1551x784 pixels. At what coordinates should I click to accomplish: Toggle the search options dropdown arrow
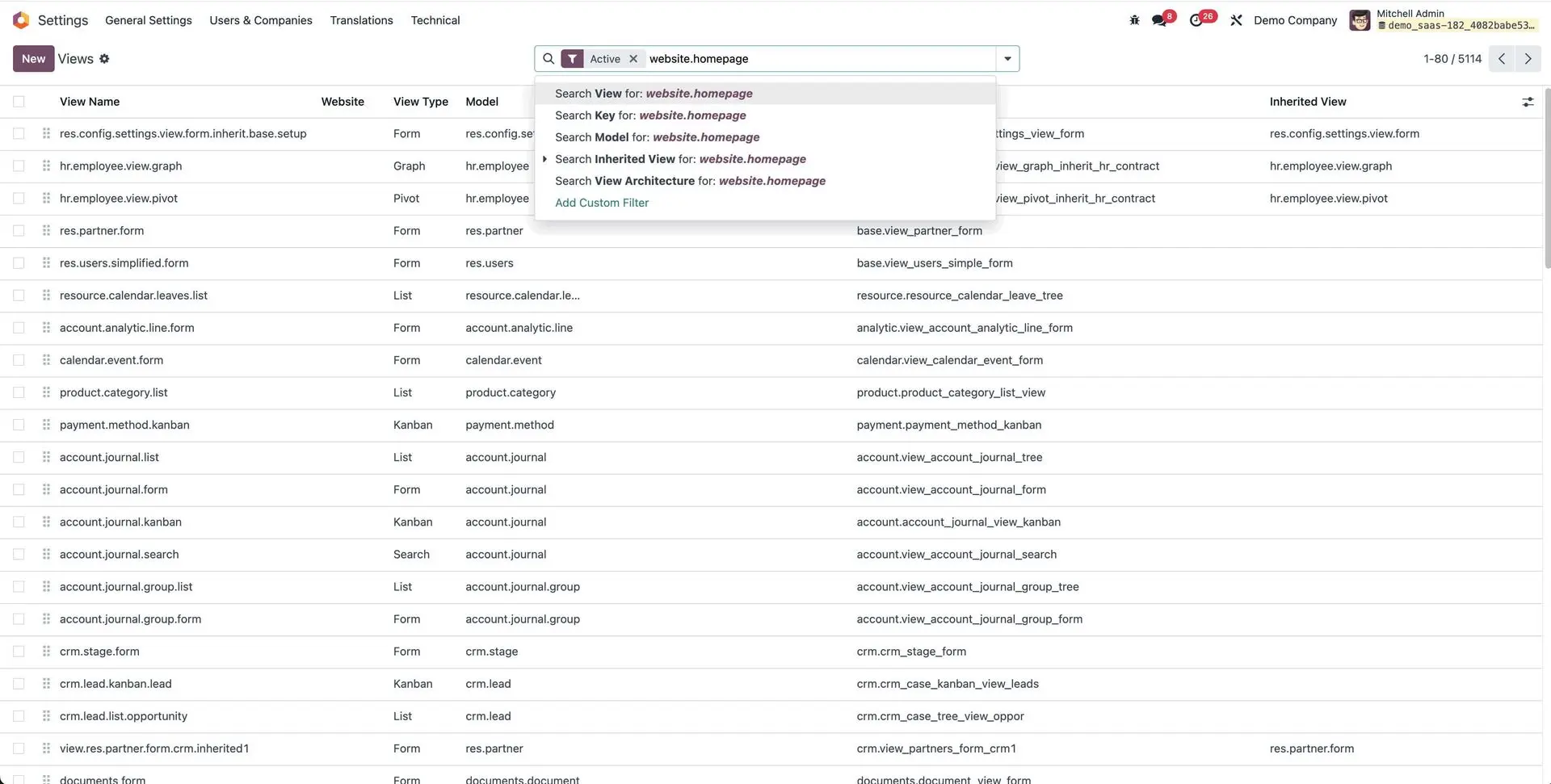click(1007, 59)
